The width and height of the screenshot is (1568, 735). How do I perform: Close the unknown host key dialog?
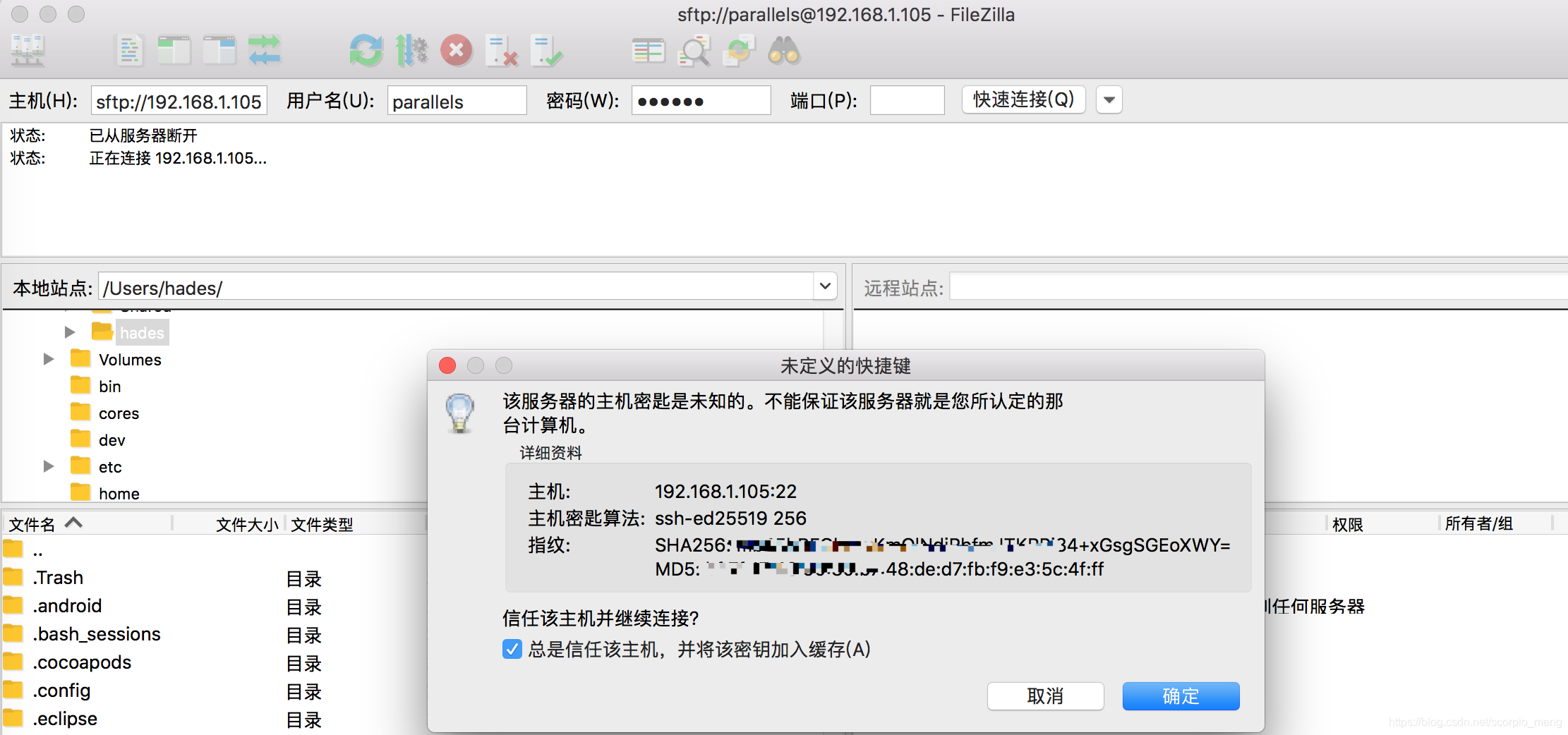[447, 365]
